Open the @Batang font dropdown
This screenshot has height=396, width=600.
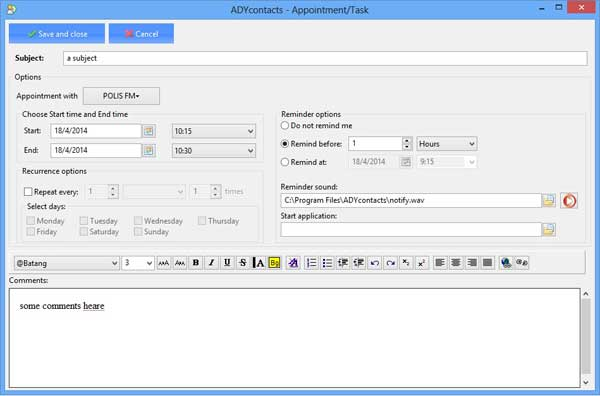tap(67, 263)
